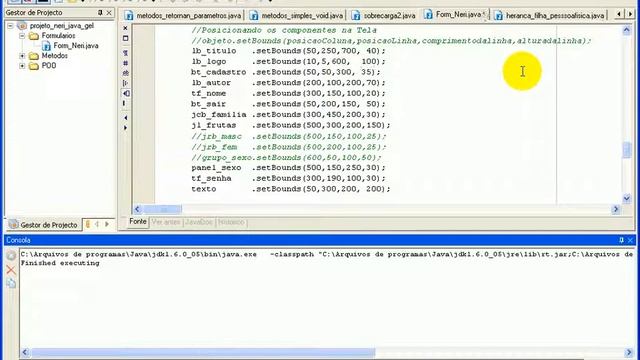
Task: Move project panel tabs left with arrow
Action: coord(97,224)
